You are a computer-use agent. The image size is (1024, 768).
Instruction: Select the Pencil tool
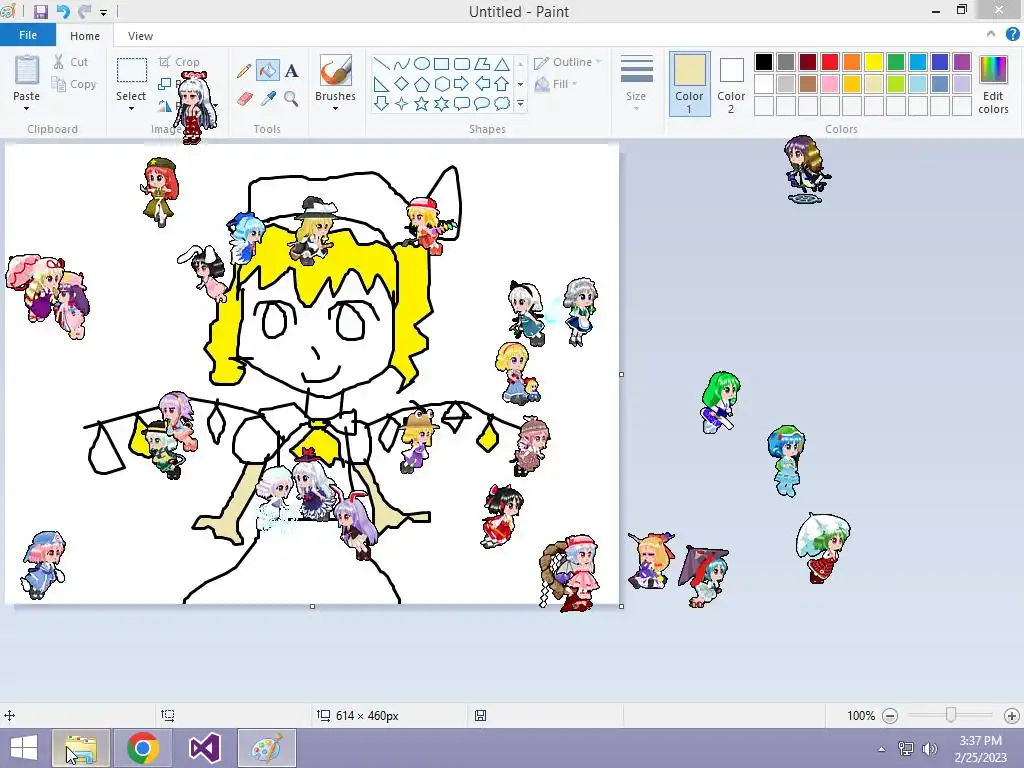point(244,71)
